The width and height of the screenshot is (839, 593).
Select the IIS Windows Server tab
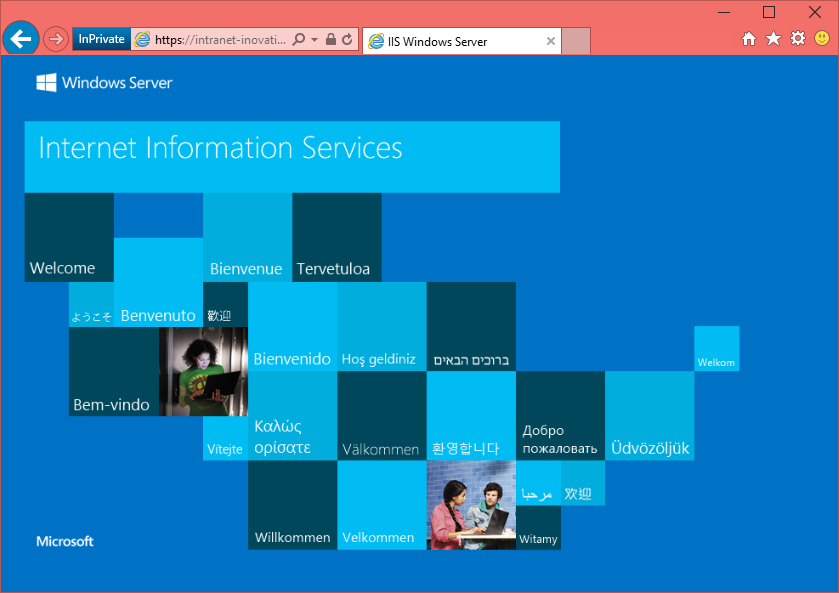pos(450,42)
